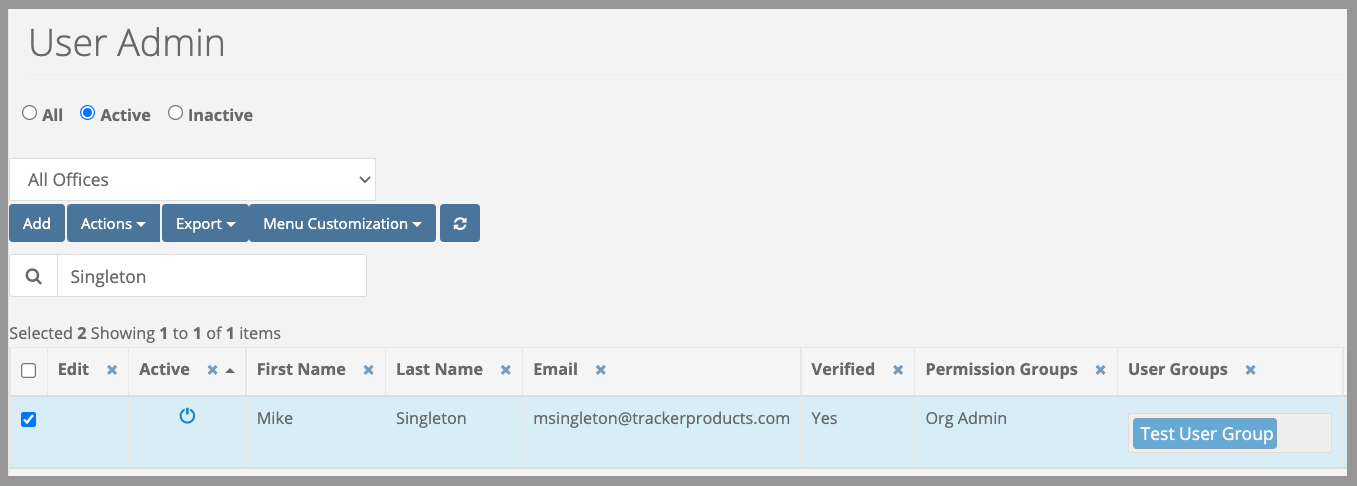This screenshot has height=486, width=1357.
Task: Remove the Permission Groups column via x
Action: (1100, 370)
